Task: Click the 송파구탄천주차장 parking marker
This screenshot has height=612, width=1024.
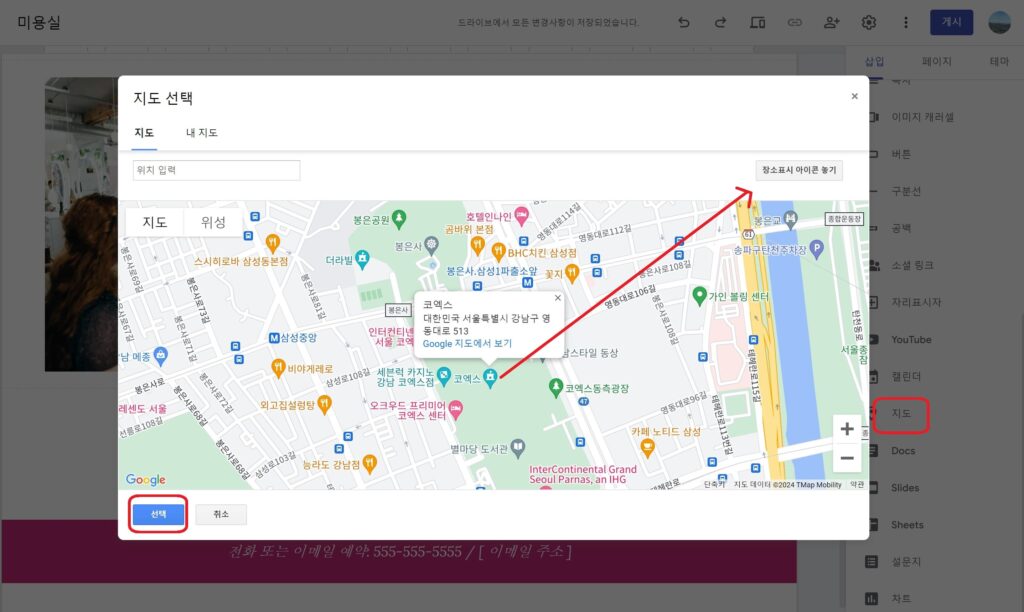Action: [816, 248]
